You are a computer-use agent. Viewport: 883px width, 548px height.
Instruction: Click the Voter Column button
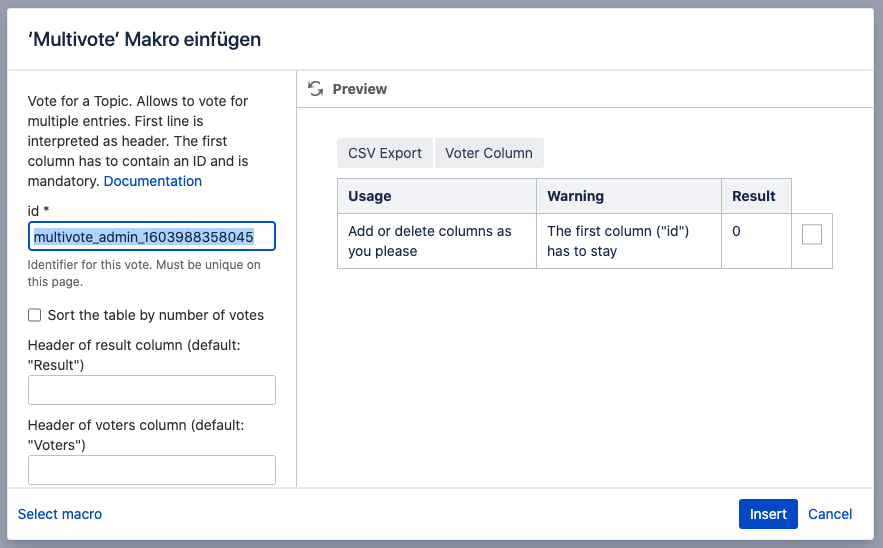[488, 153]
